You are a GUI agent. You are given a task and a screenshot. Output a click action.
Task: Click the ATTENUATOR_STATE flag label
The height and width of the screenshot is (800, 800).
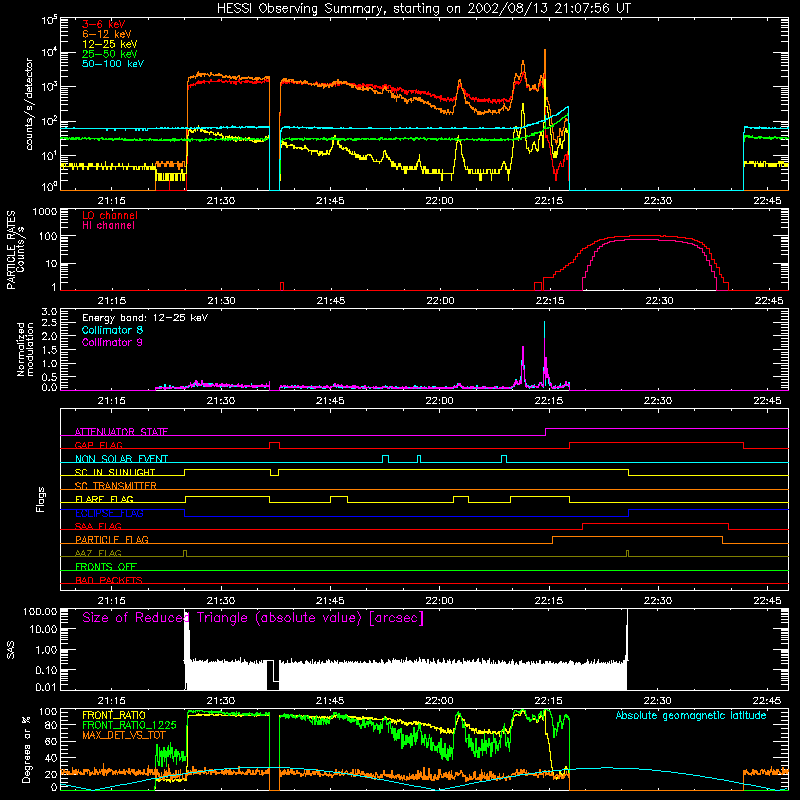tap(121, 432)
